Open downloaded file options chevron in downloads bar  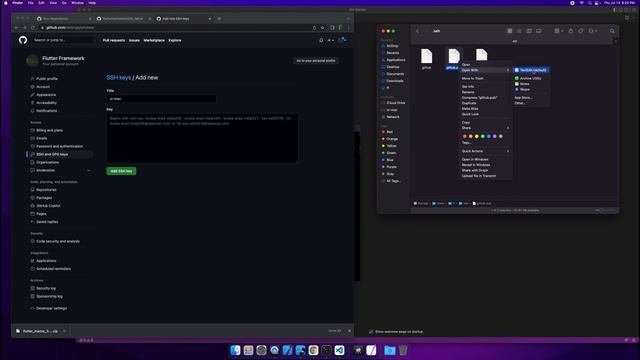point(64,331)
